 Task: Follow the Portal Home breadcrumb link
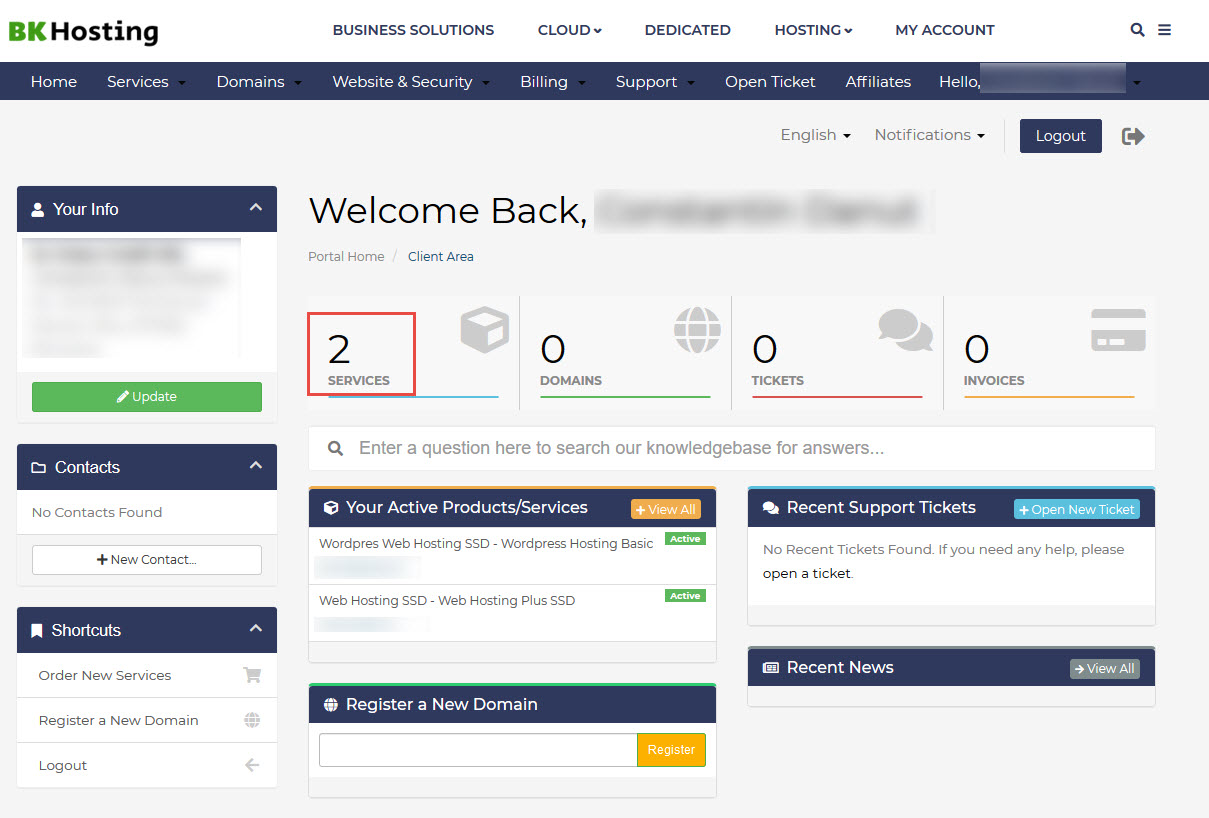click(x=346, y=257)
